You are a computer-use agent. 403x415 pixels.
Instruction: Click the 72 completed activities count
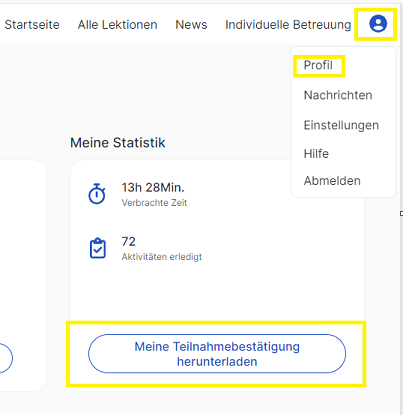(x=129, y=242)
